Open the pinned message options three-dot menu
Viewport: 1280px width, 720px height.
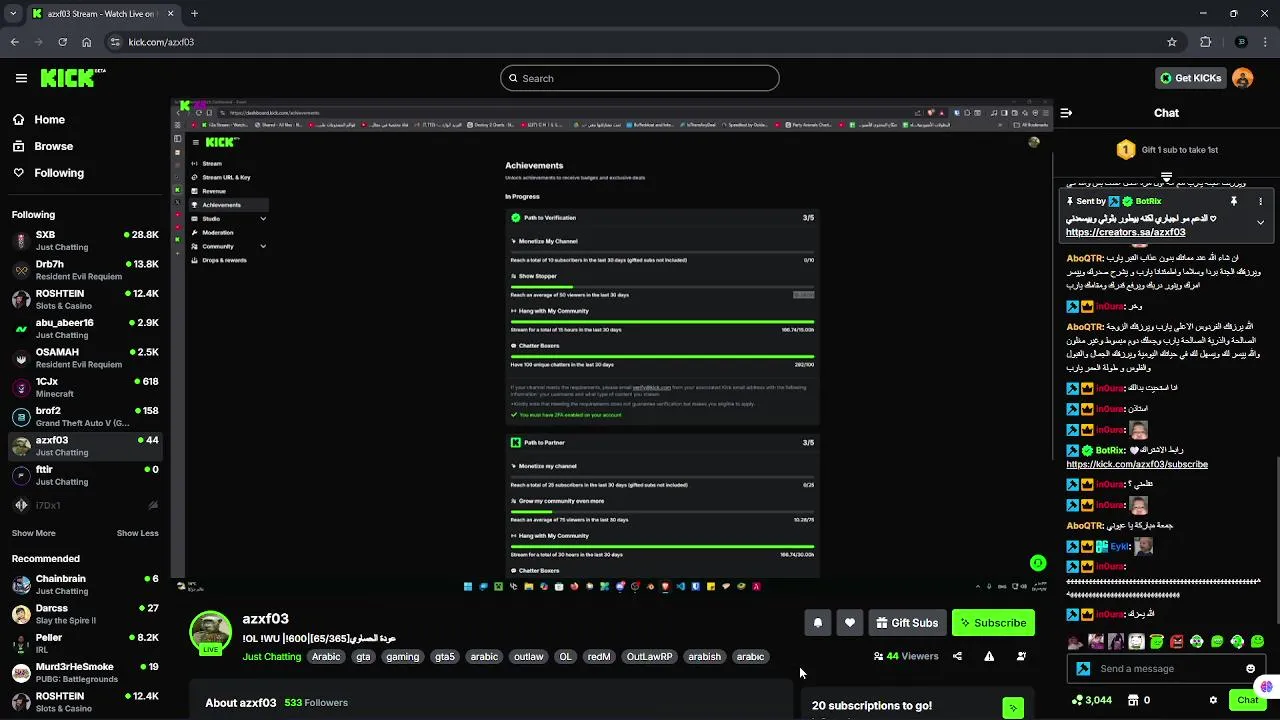1260,201
